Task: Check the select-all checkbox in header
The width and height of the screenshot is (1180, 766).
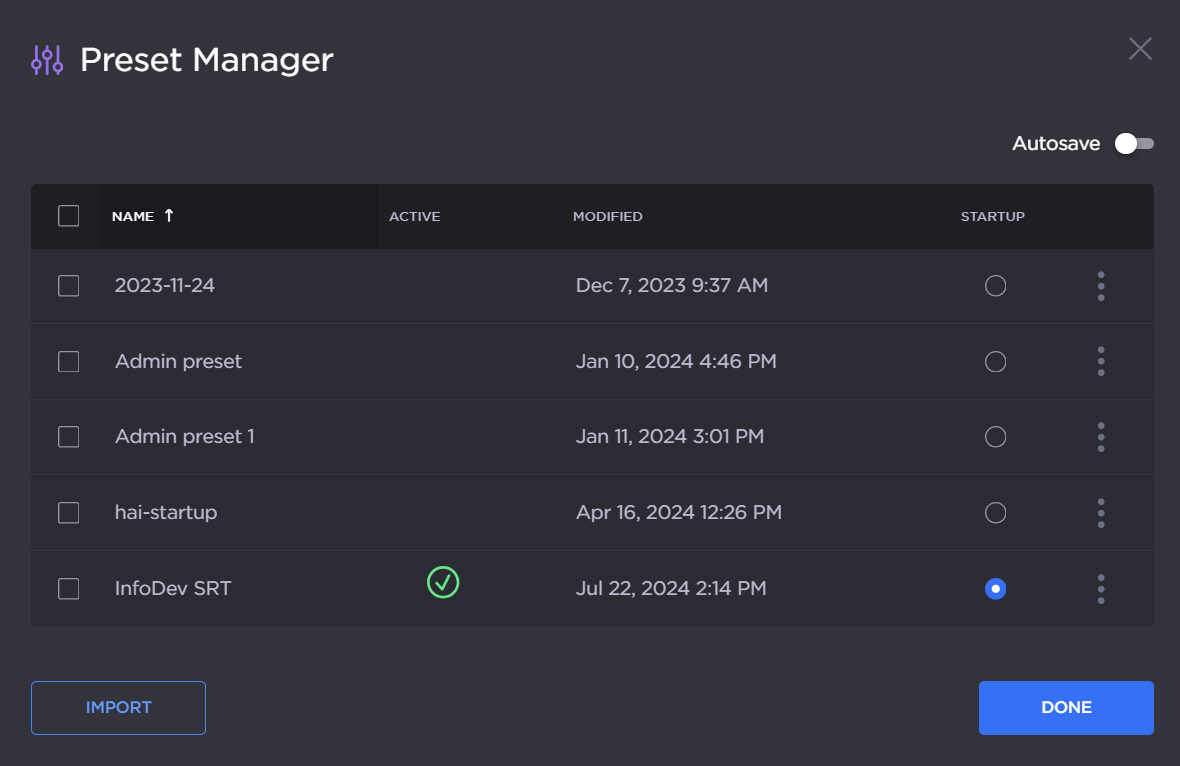Action: point(69,216)
